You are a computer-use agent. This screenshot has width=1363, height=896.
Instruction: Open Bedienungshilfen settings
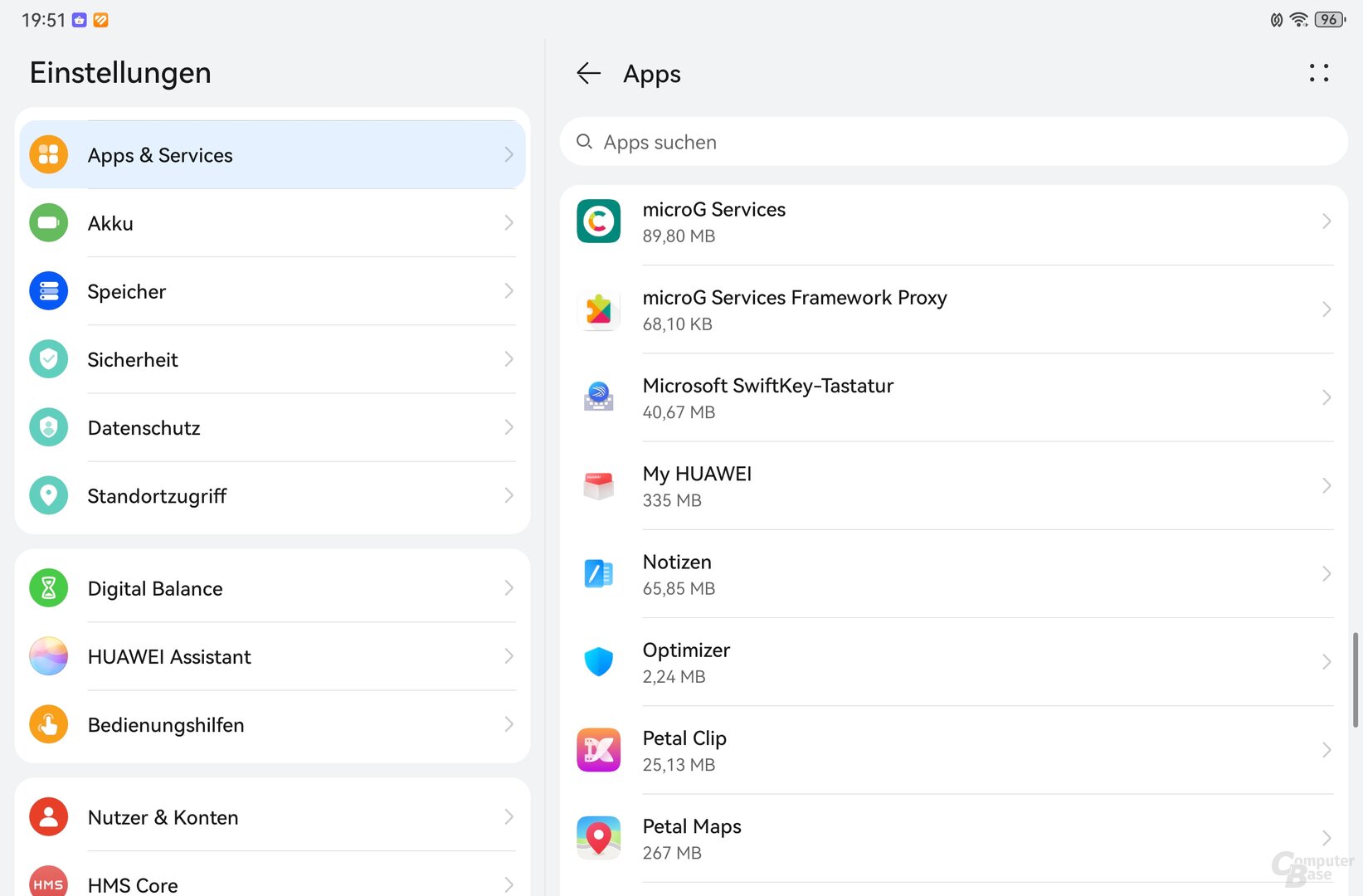[272, 724]
